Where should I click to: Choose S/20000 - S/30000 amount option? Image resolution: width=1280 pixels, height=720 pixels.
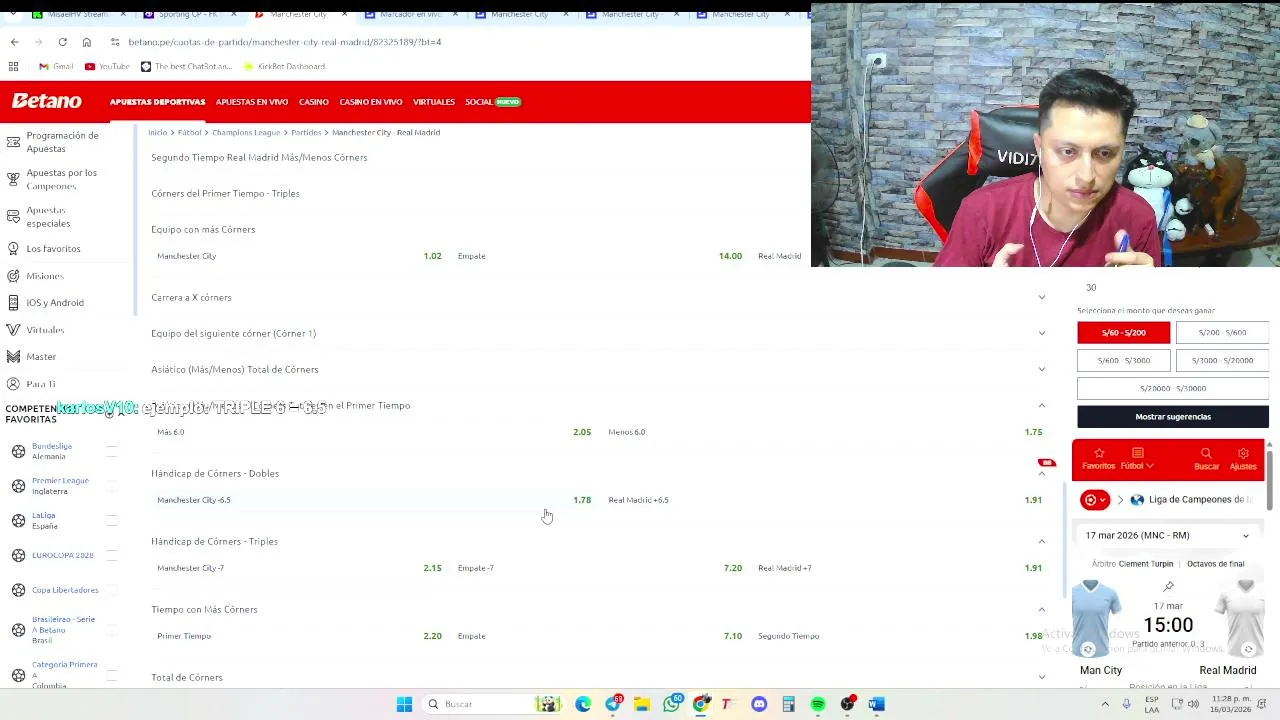tap(1173, 388)
